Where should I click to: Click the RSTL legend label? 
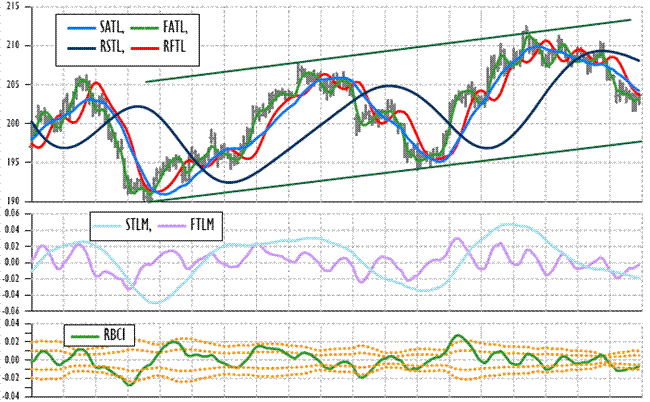(112, 46)
